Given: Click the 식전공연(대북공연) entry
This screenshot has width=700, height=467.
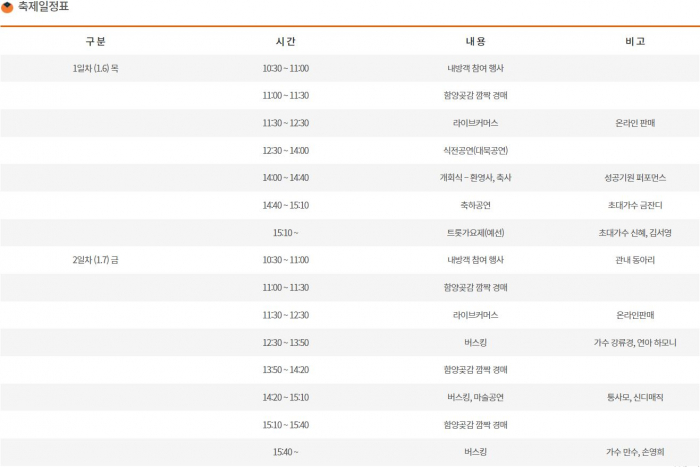Looking at the screenshot, I should [x=475, y=151].
